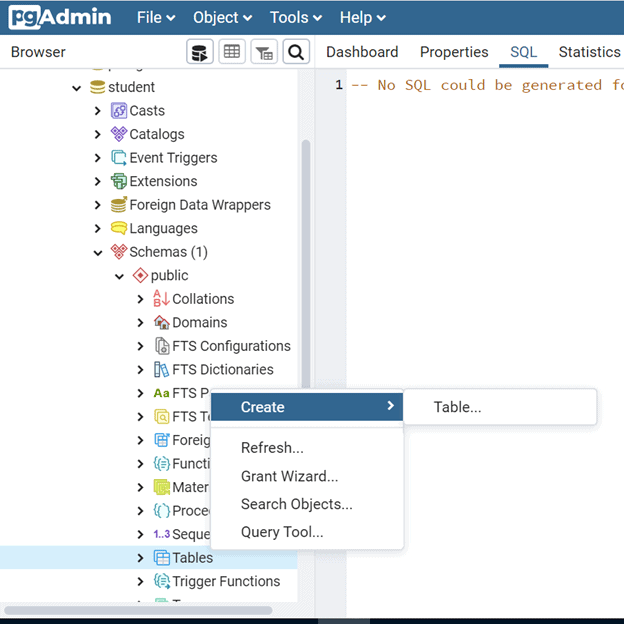Open the Tools menu
The image size is (624, 624).
(x=296, y=18)
